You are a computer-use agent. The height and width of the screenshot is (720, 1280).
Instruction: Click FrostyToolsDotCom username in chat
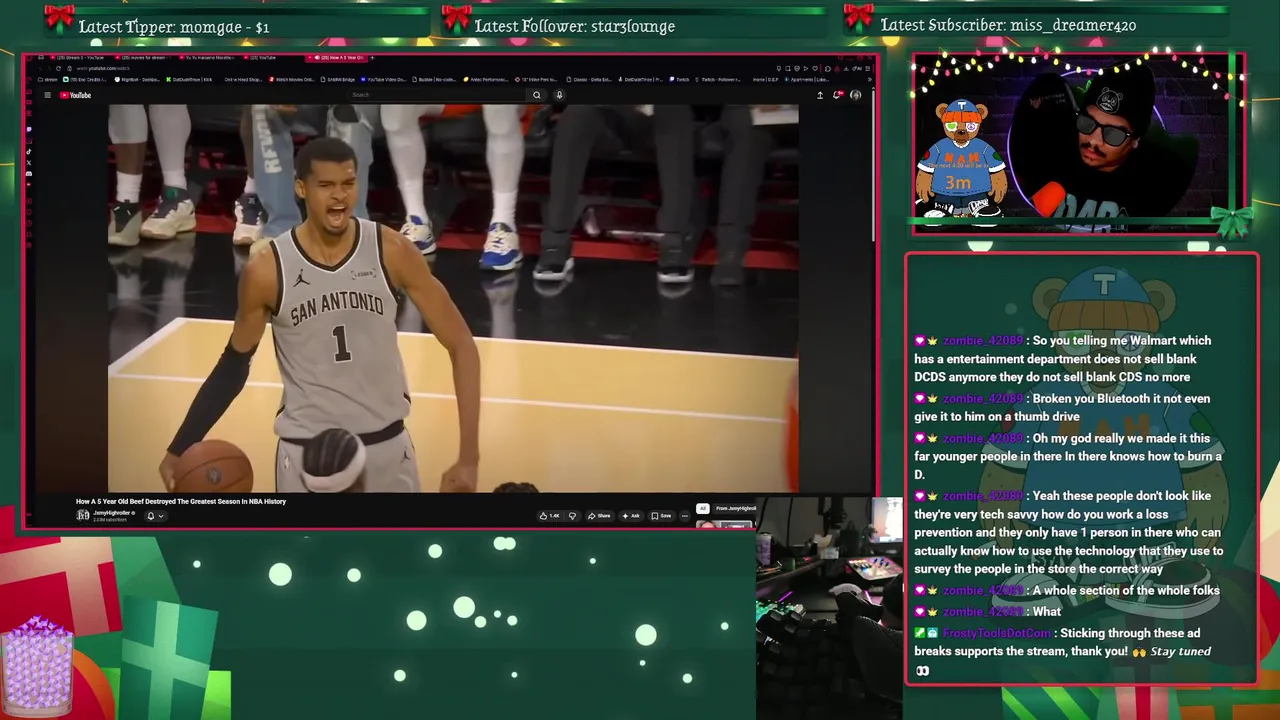click(x=996, y=633)
